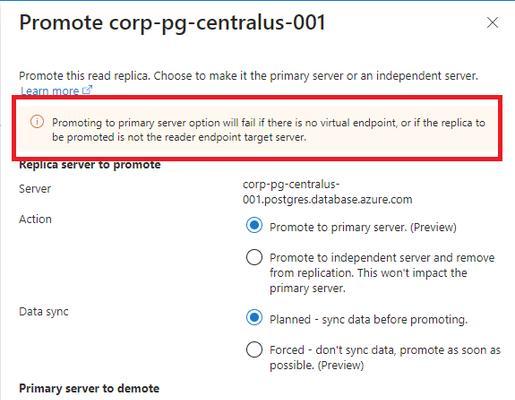Select the Promote to independent server radio button
The image size is (515, 400).
tap(254, 257)
